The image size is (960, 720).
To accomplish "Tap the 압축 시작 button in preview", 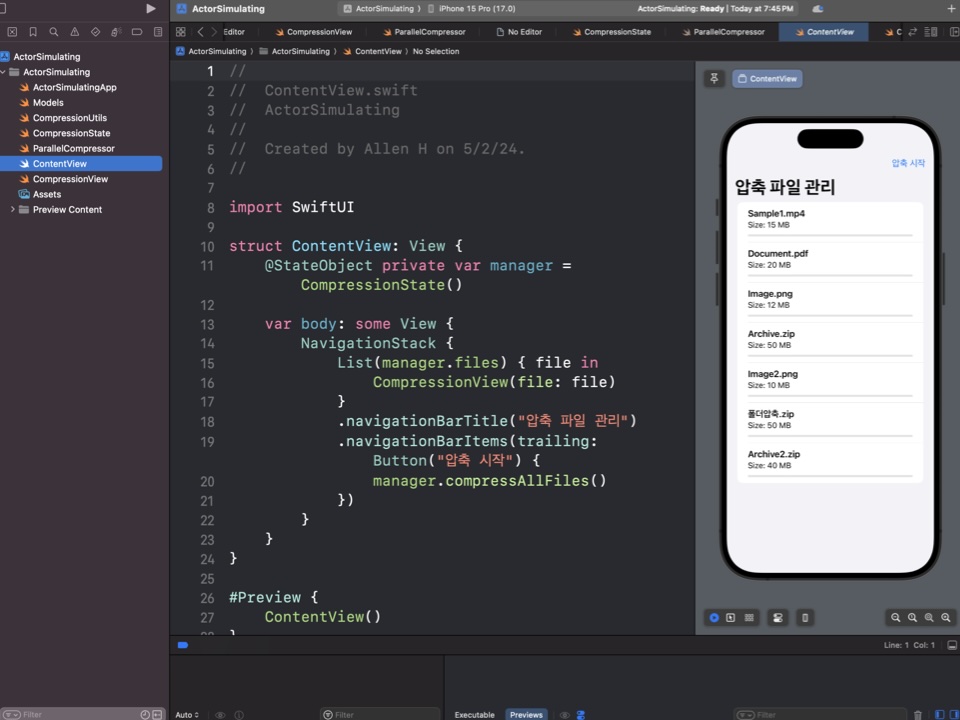I will (x=907, y=163).
